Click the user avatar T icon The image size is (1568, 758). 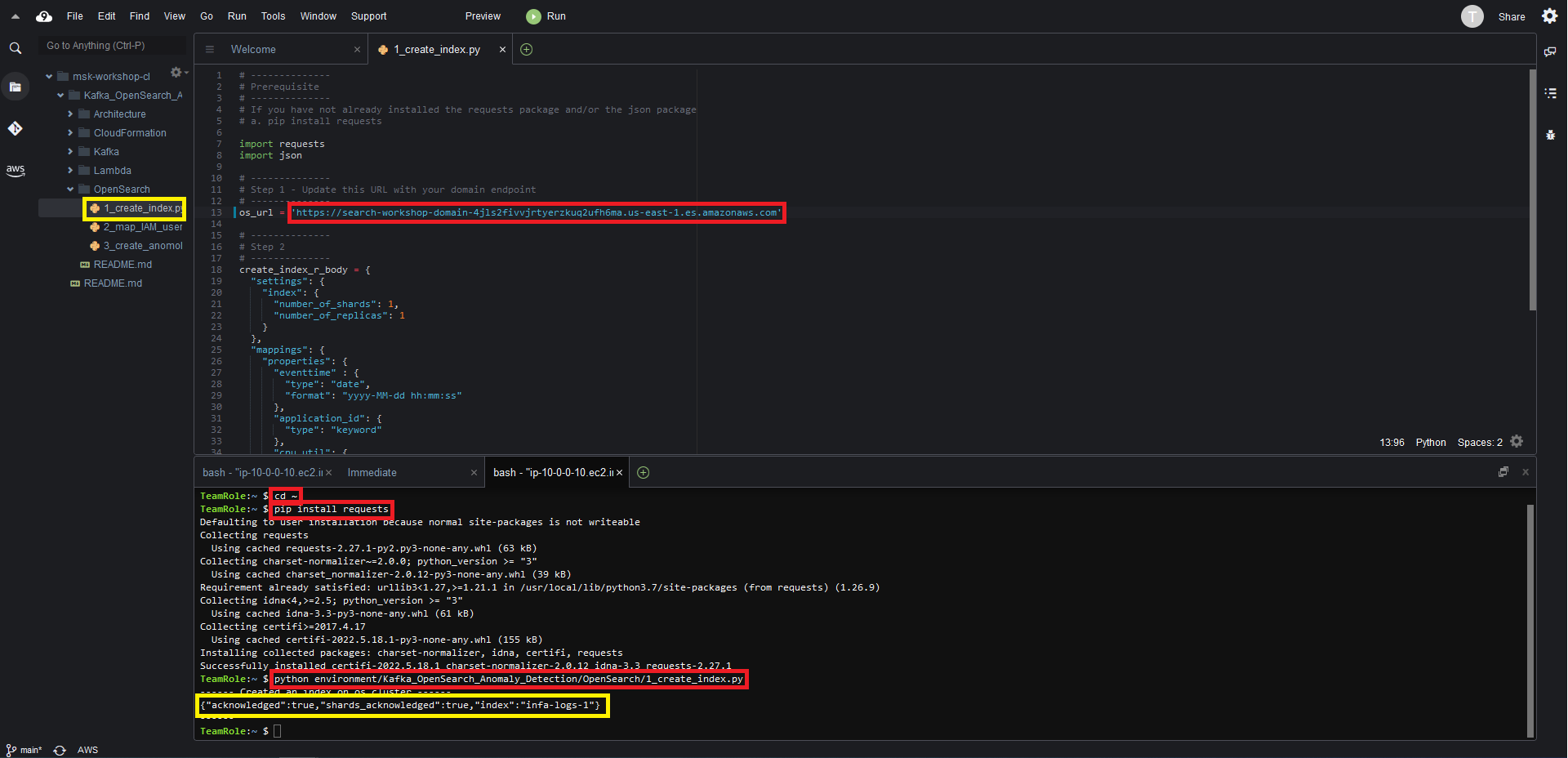1472,16
